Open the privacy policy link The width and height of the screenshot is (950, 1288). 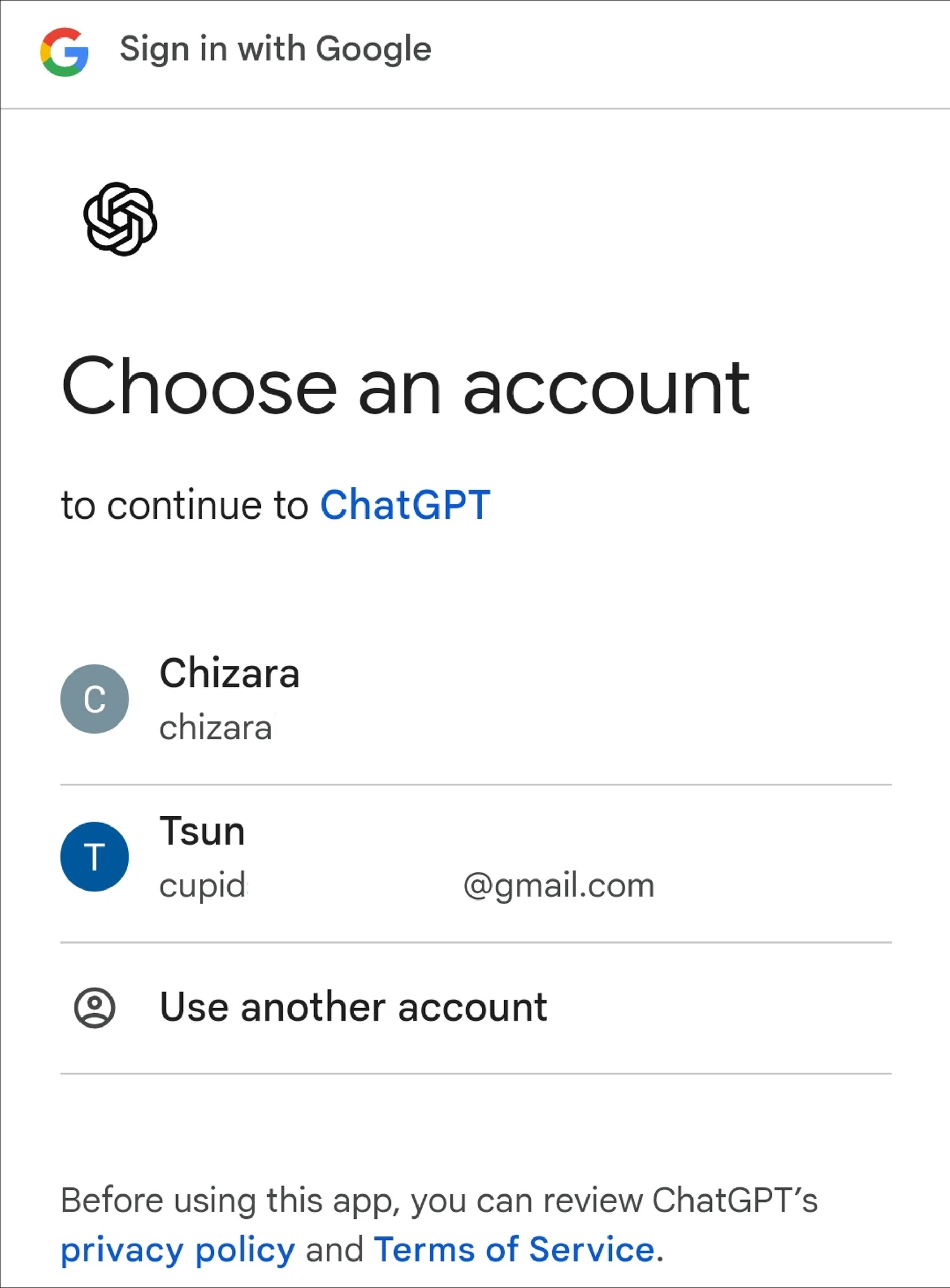click(178, 1251)
